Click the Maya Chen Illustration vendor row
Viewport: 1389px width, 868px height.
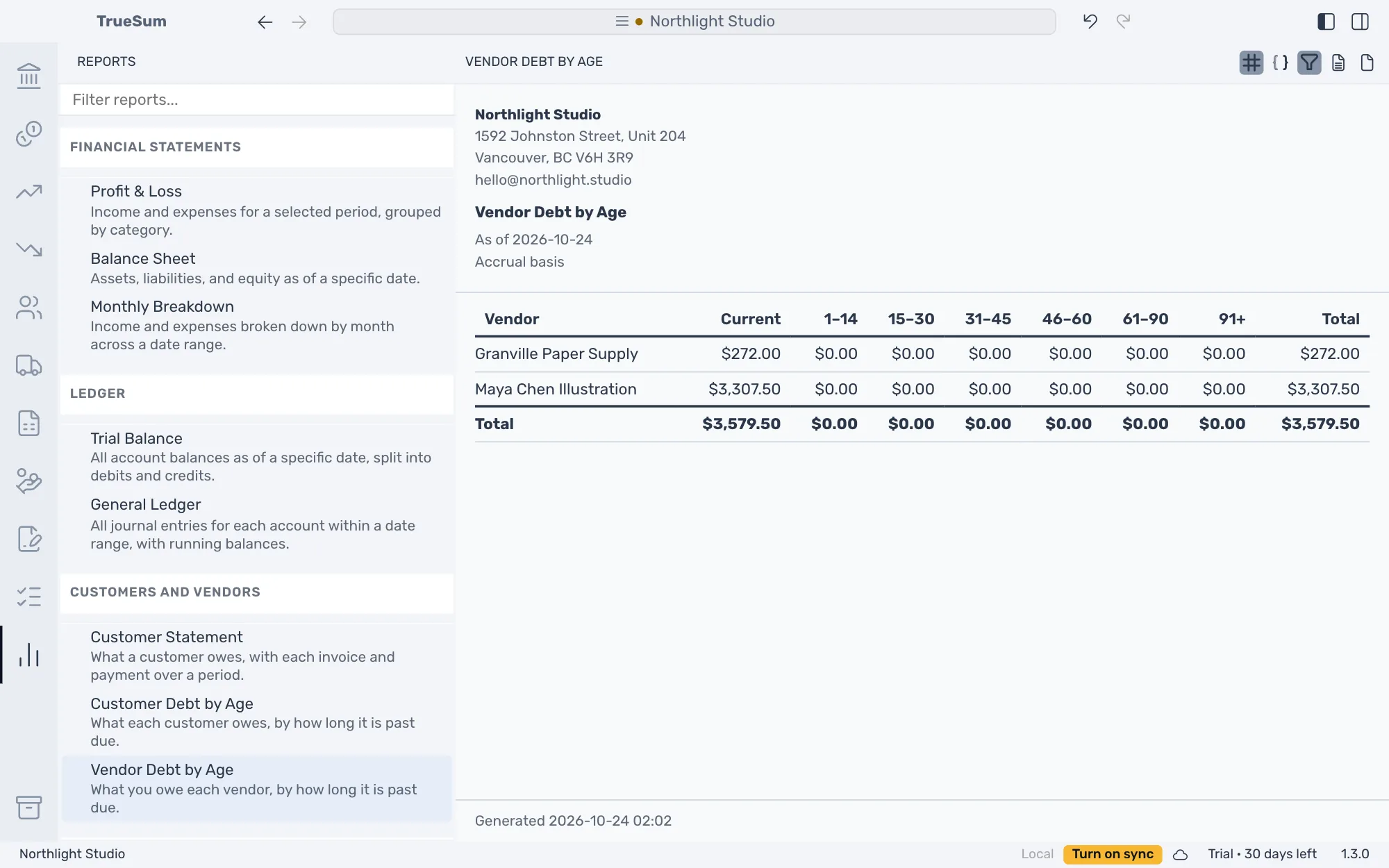922,390
